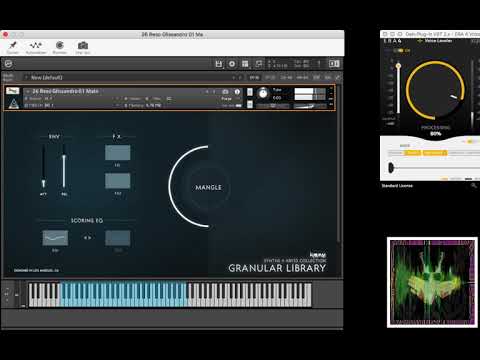
Task: Click the pin-shaped Editor icon in the host toolbar
Action: pos(13,45)
